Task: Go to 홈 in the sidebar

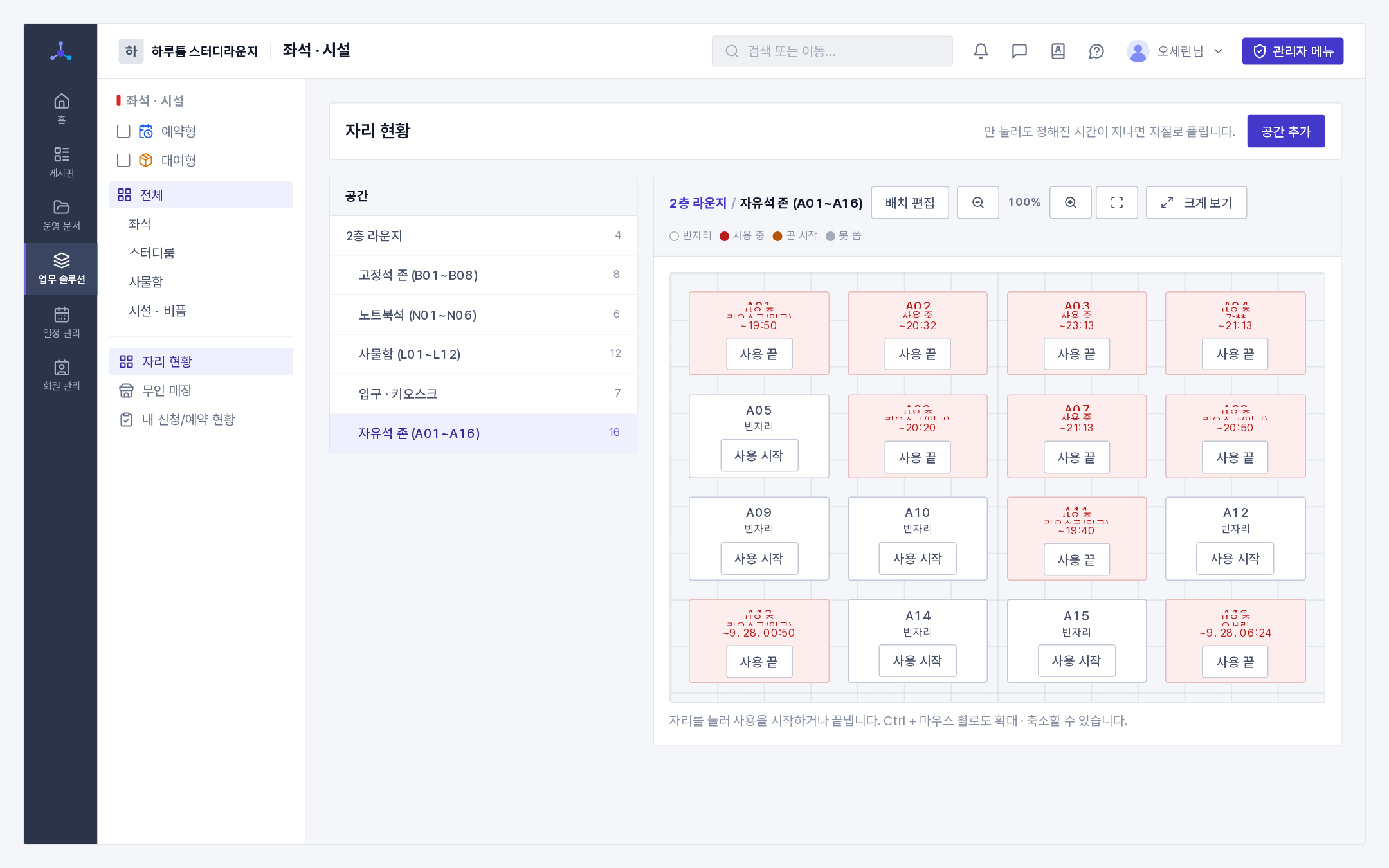Action: click(x=61, y=109)
